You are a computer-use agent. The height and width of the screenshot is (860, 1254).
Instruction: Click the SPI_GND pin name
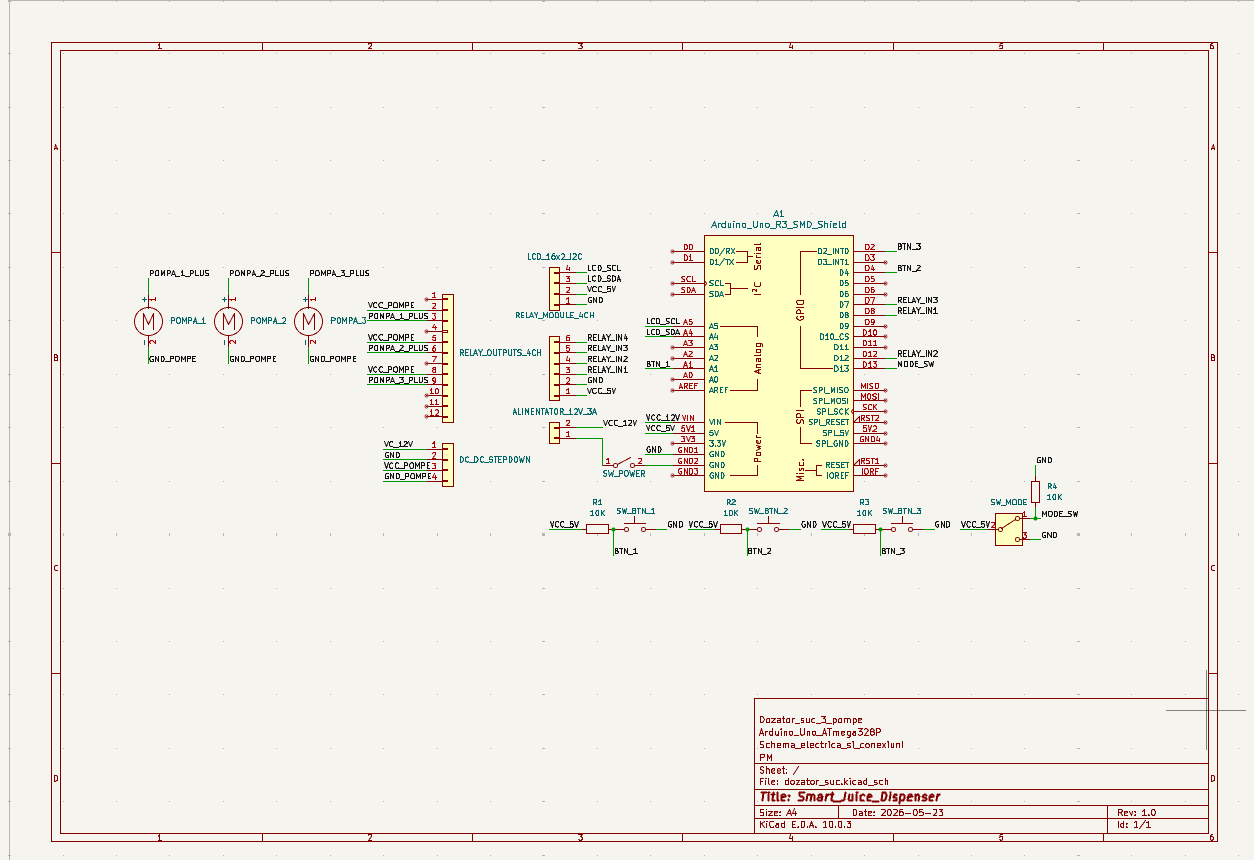point(832,444)
